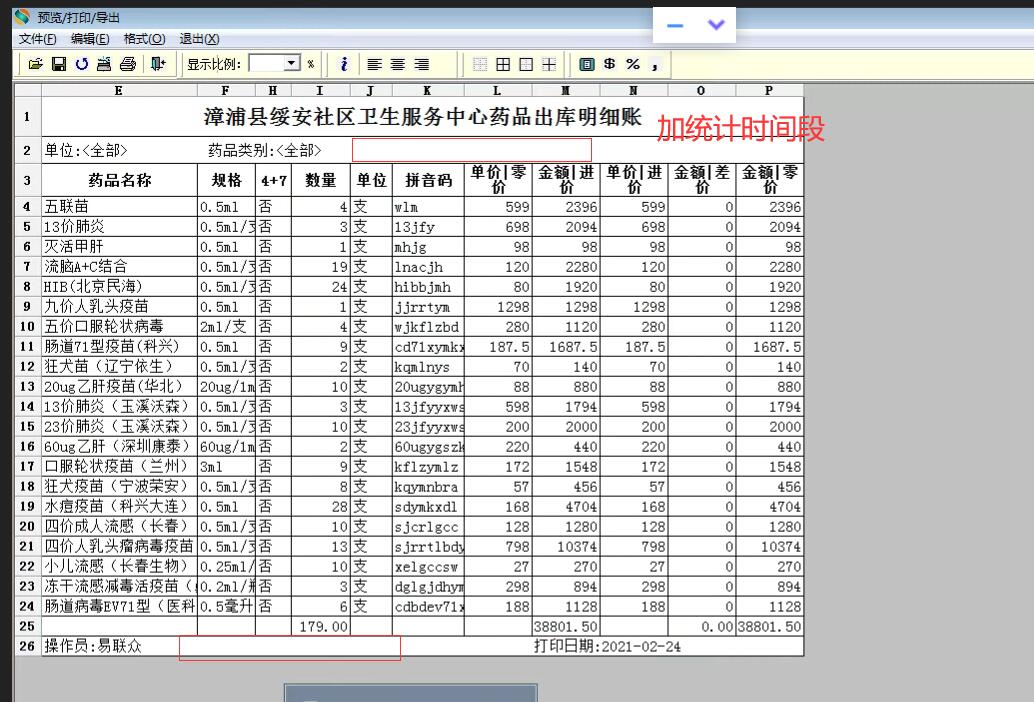Open the 文件(F) menu
The image size is (1034, 702).
(38, 39)
